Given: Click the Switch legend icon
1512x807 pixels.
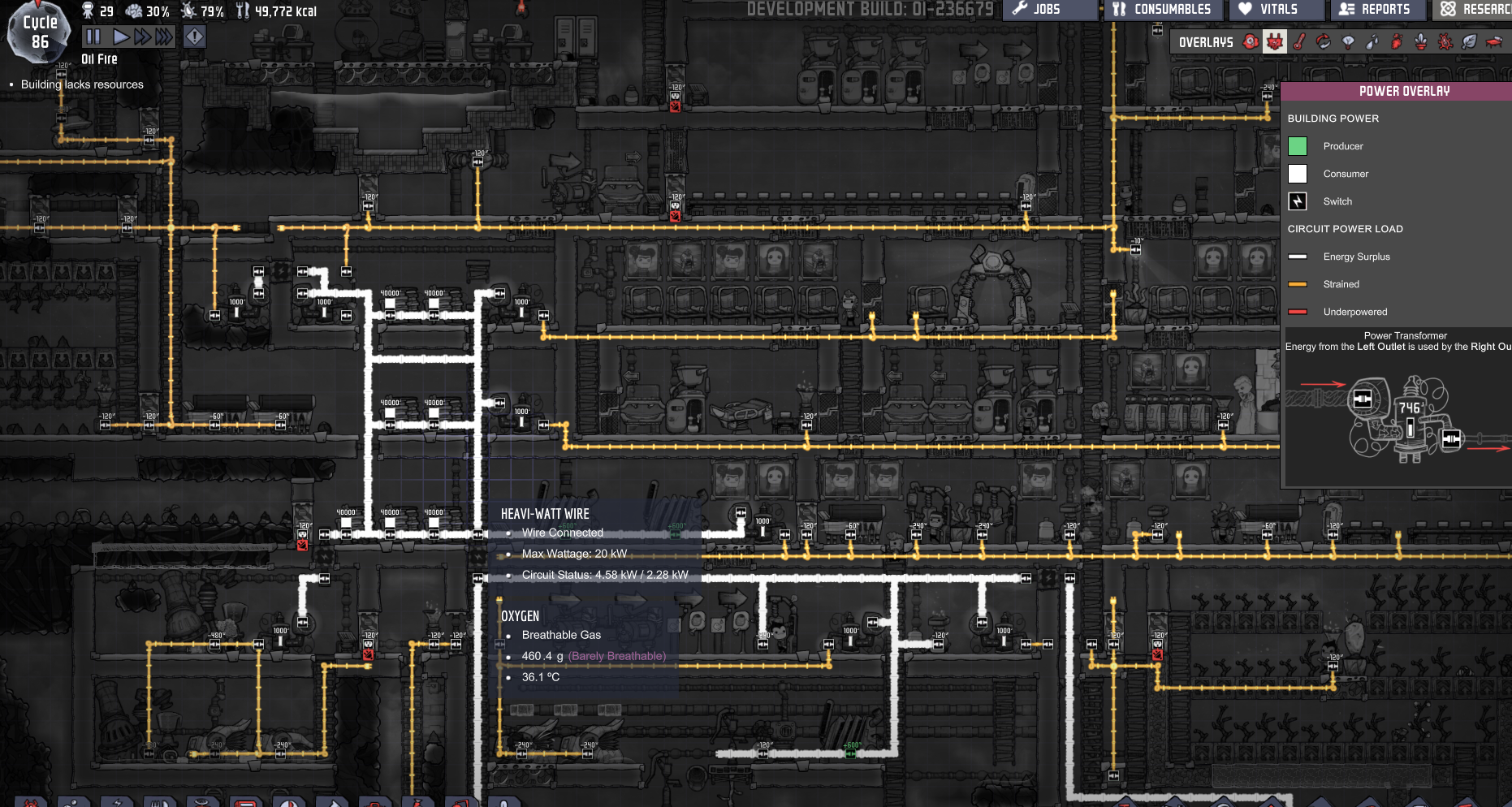Looking at the screenshot, I should (x=1298, y=201).
